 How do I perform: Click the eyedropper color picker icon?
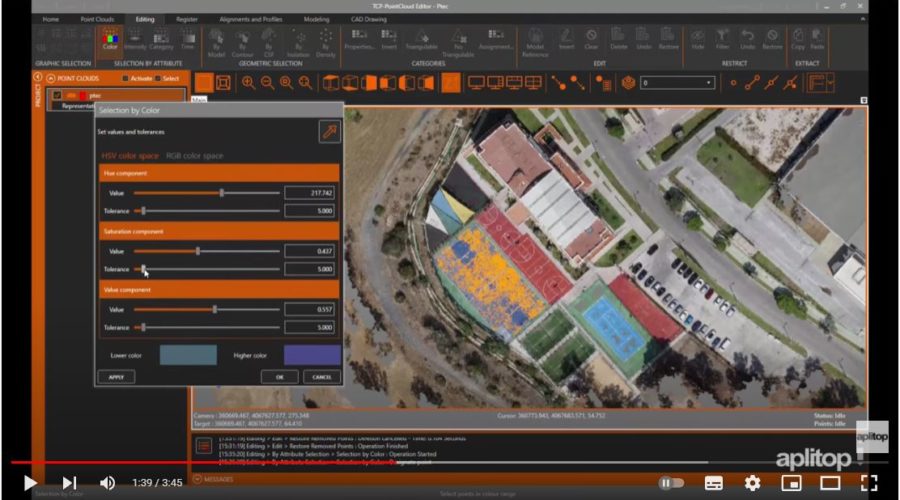[x=329, y=132]
